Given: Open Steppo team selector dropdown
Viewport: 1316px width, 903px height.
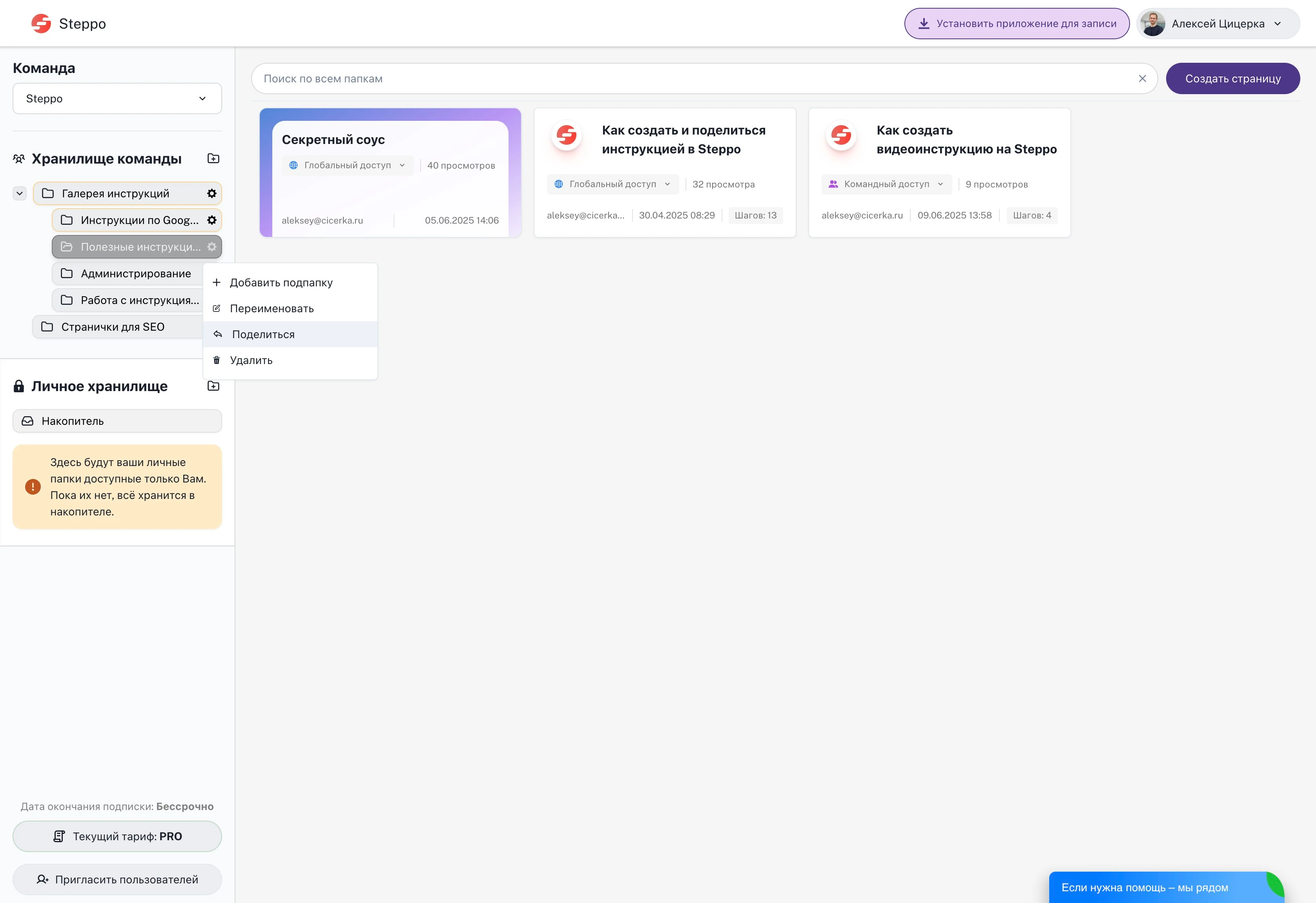Looking at the screenshot, I should [x=117, y=98].
